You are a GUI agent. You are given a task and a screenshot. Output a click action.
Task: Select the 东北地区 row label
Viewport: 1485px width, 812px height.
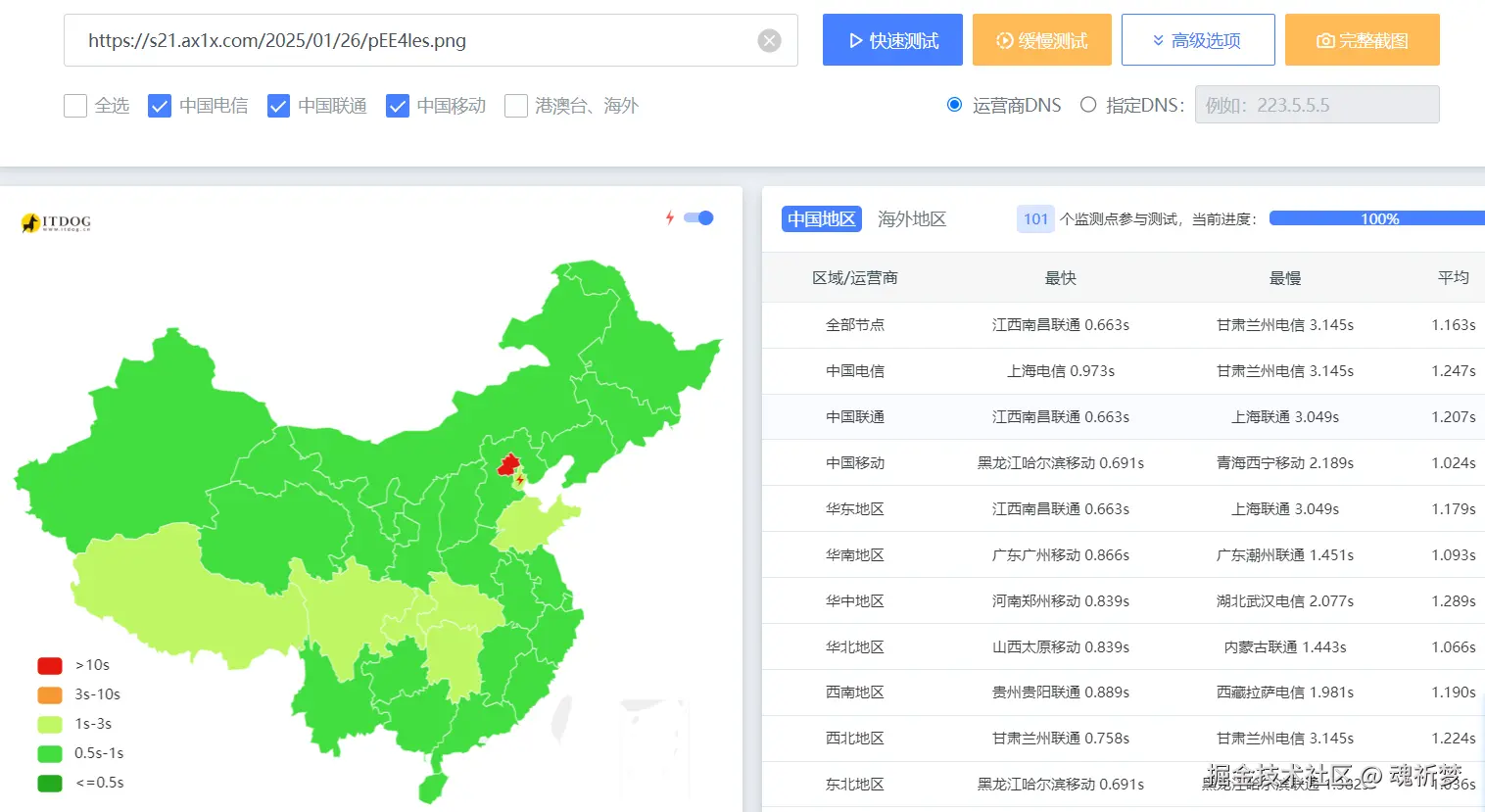coord(855,785)
